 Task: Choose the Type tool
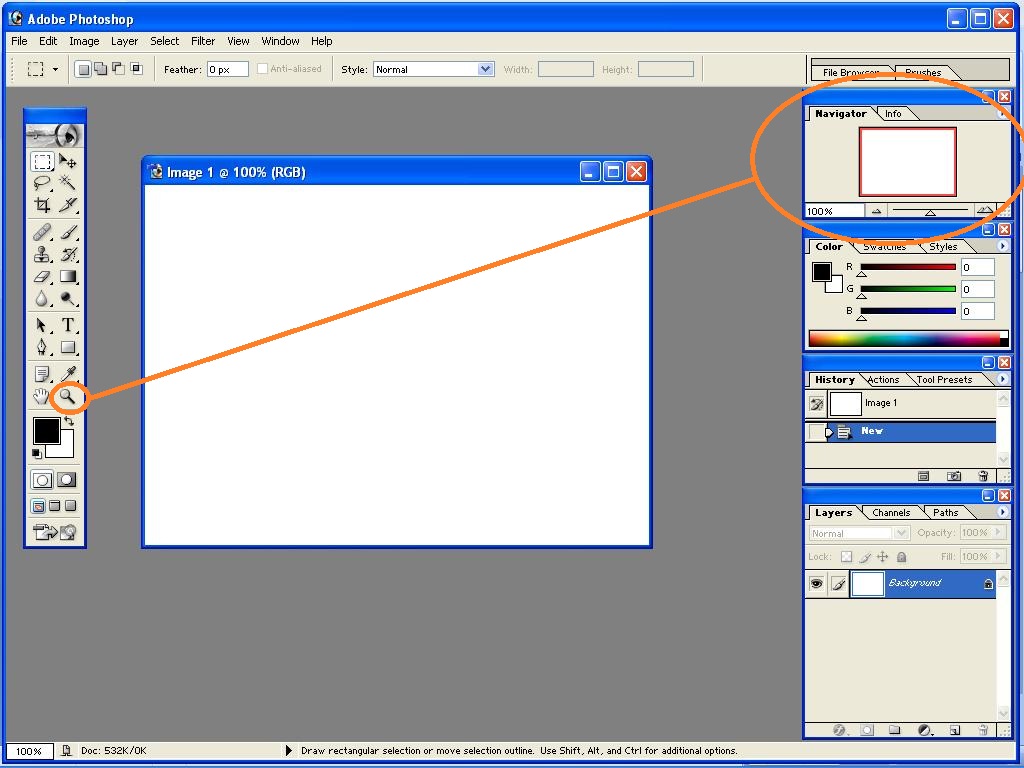coord(68,325)
